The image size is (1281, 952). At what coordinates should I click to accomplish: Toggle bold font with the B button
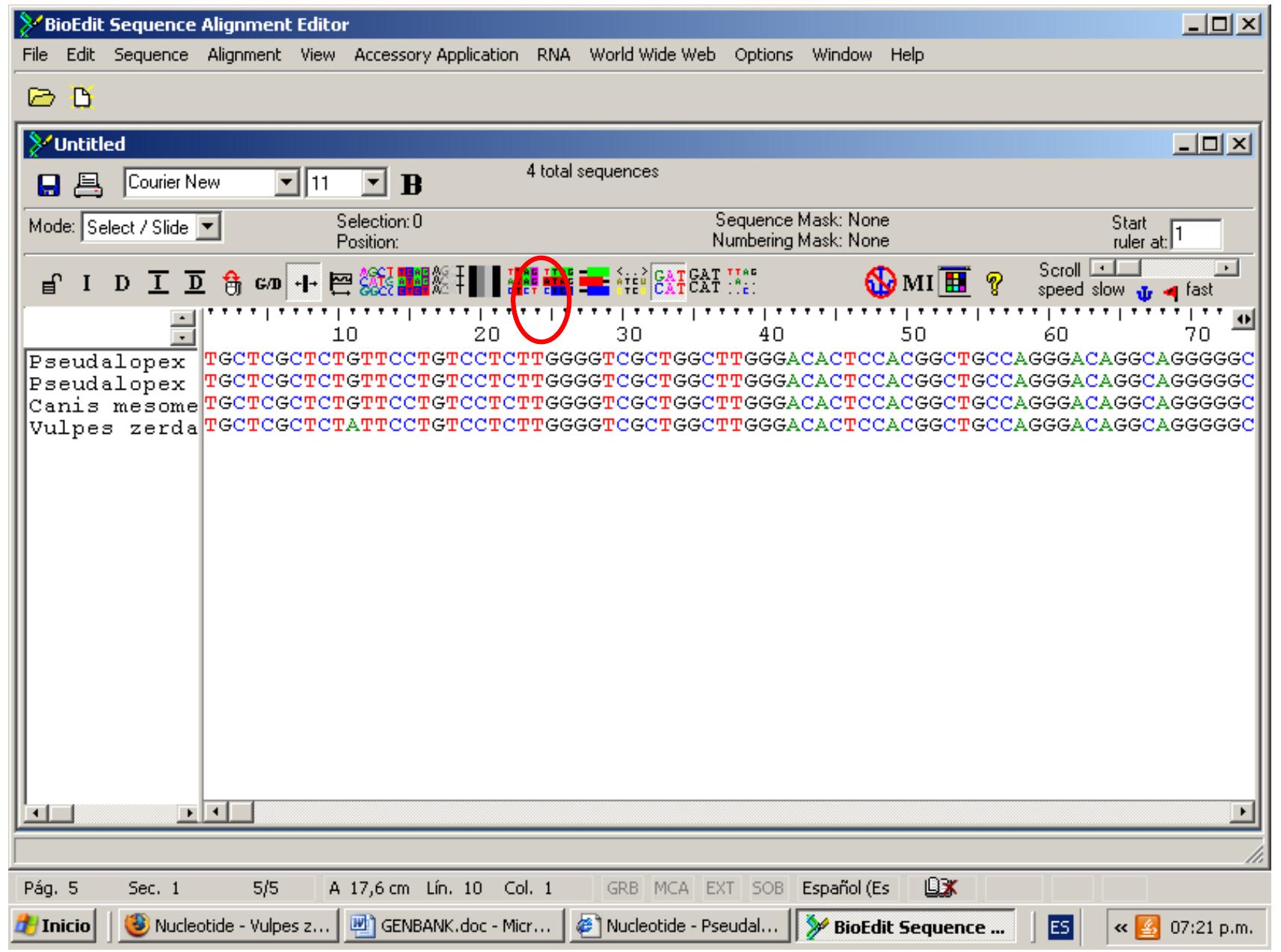click(411, 184)
